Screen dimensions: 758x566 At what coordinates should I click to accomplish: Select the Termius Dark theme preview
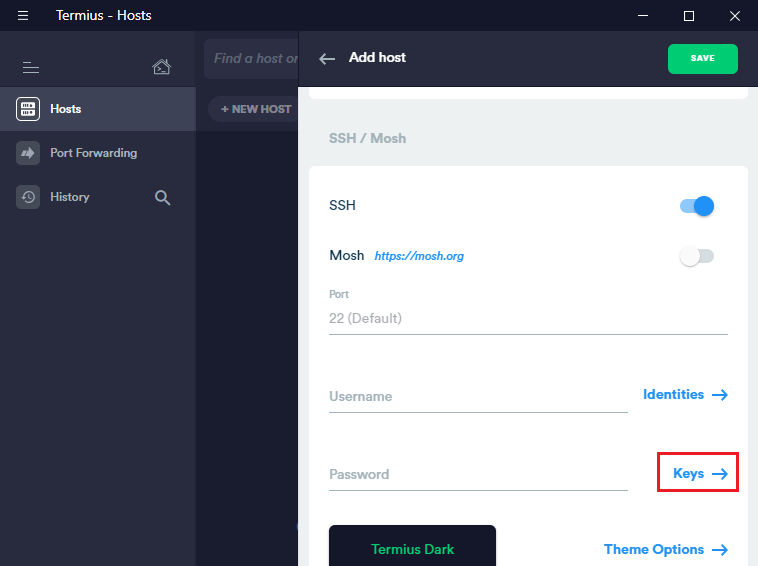pos(412,546)
